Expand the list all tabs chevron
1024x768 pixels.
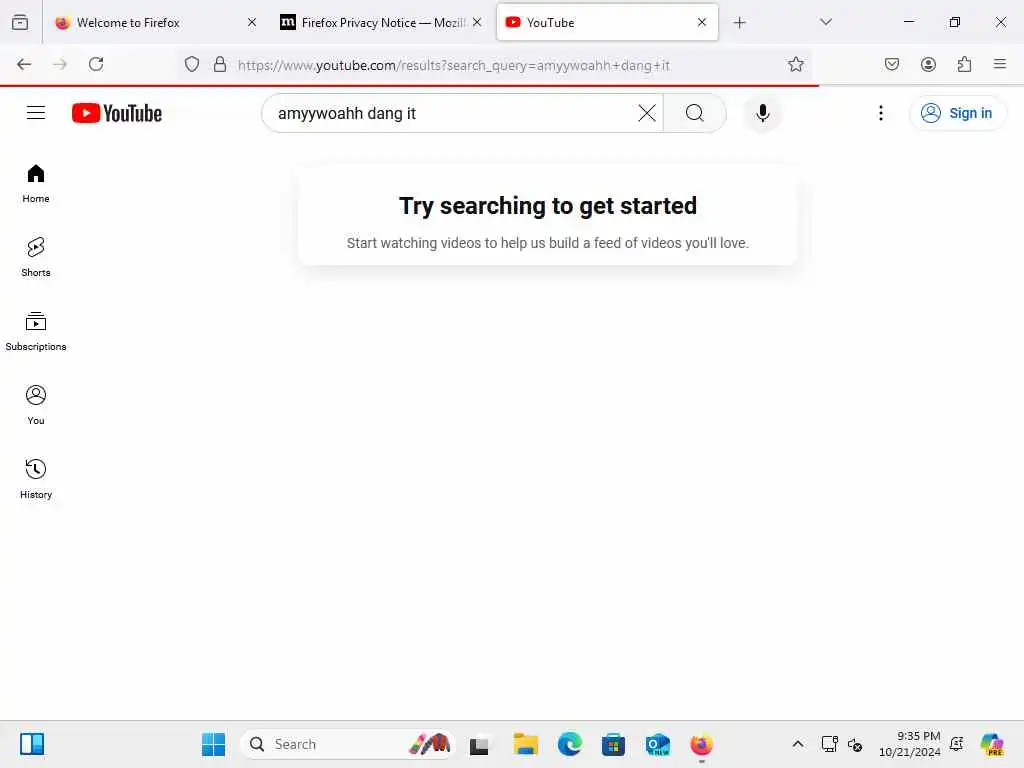pyautogui.click(x=825, y=22)
